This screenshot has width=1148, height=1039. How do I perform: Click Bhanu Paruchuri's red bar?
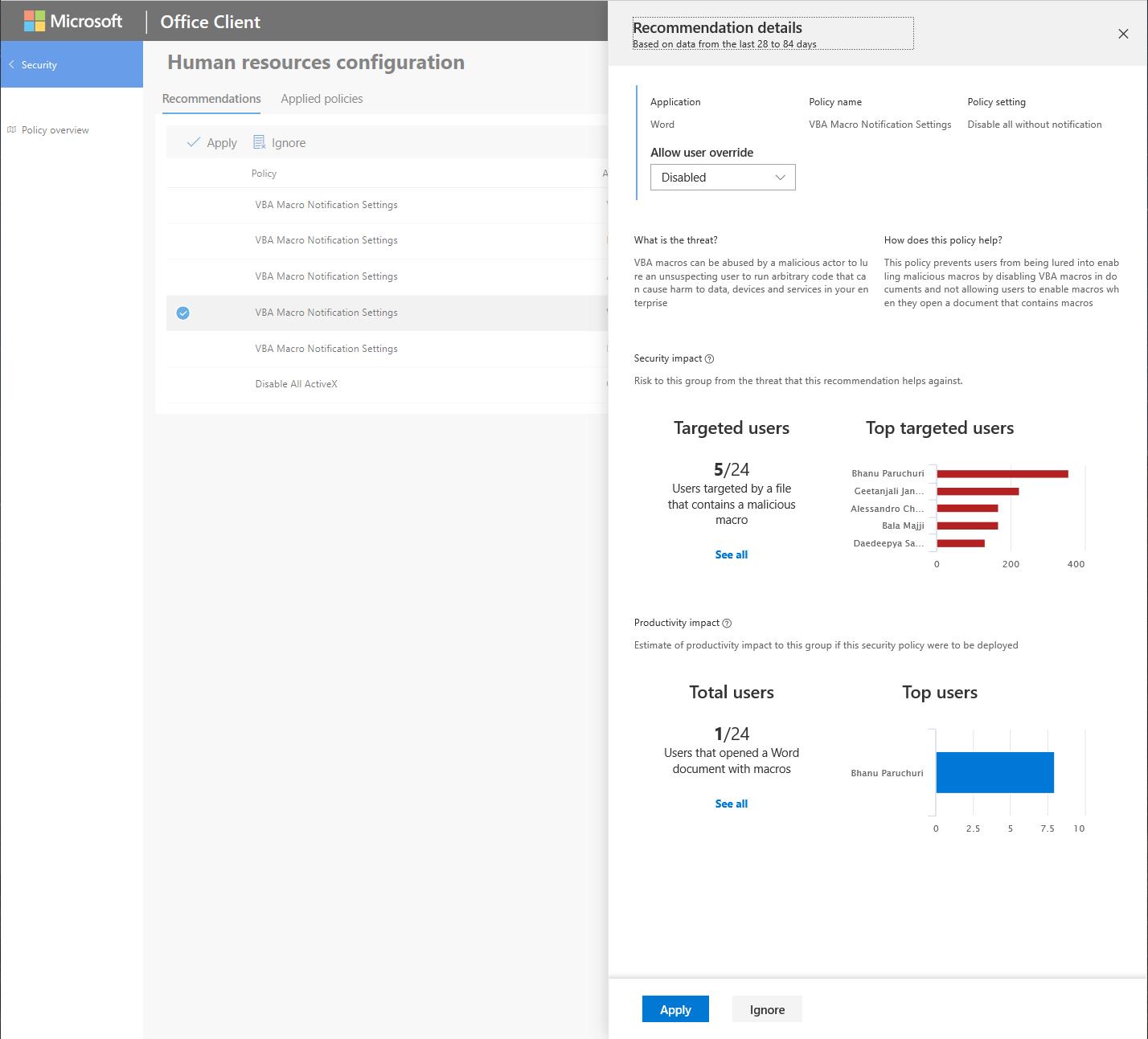coord(1002,473)
